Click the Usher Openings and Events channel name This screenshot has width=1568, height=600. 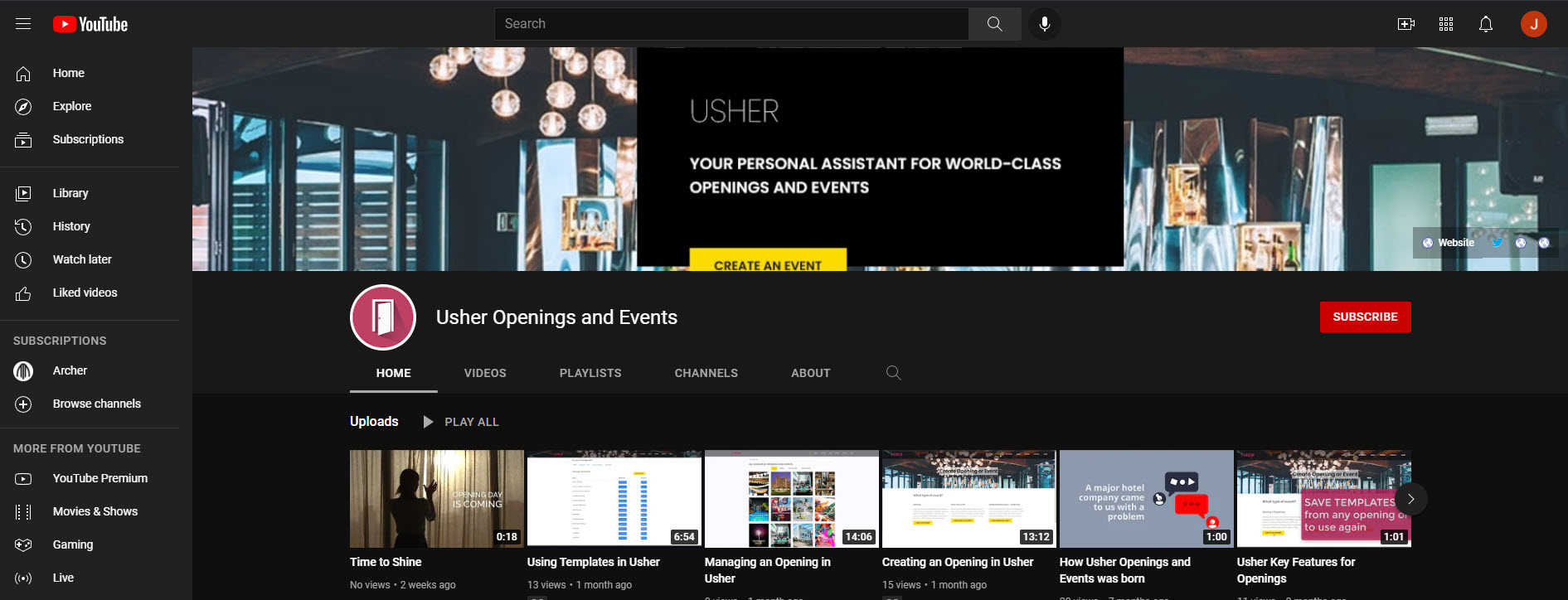556,317
